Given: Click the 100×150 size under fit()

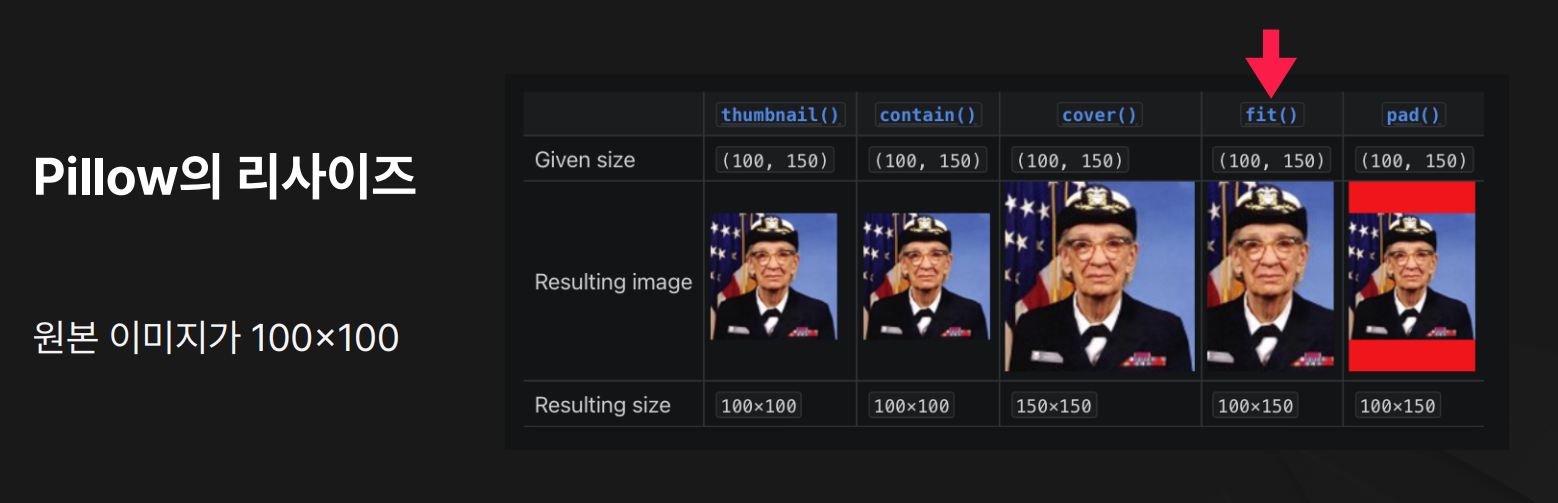Looking at the screenshot, I should pos(1255,405).
